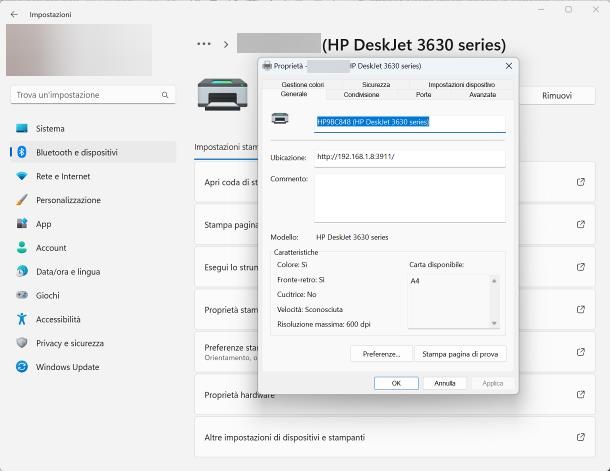
Task: Open Altre impostazioni di dispositivi e stampanti
Action: pyautogui.click(x=394, y=437)
